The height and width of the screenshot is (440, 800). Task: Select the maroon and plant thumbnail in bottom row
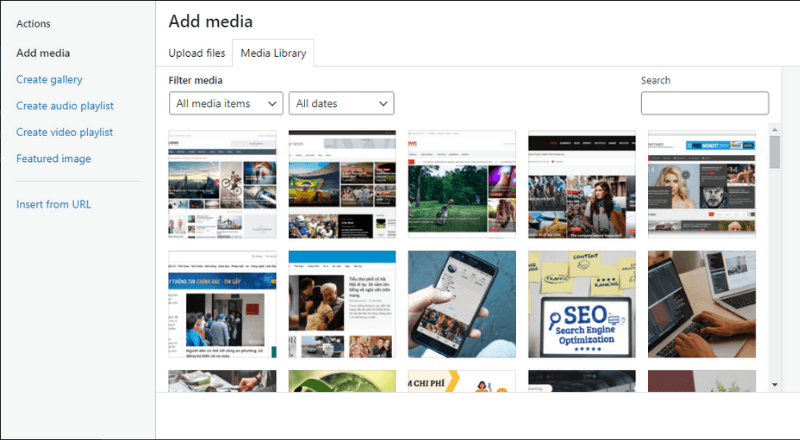click(702, 381)
